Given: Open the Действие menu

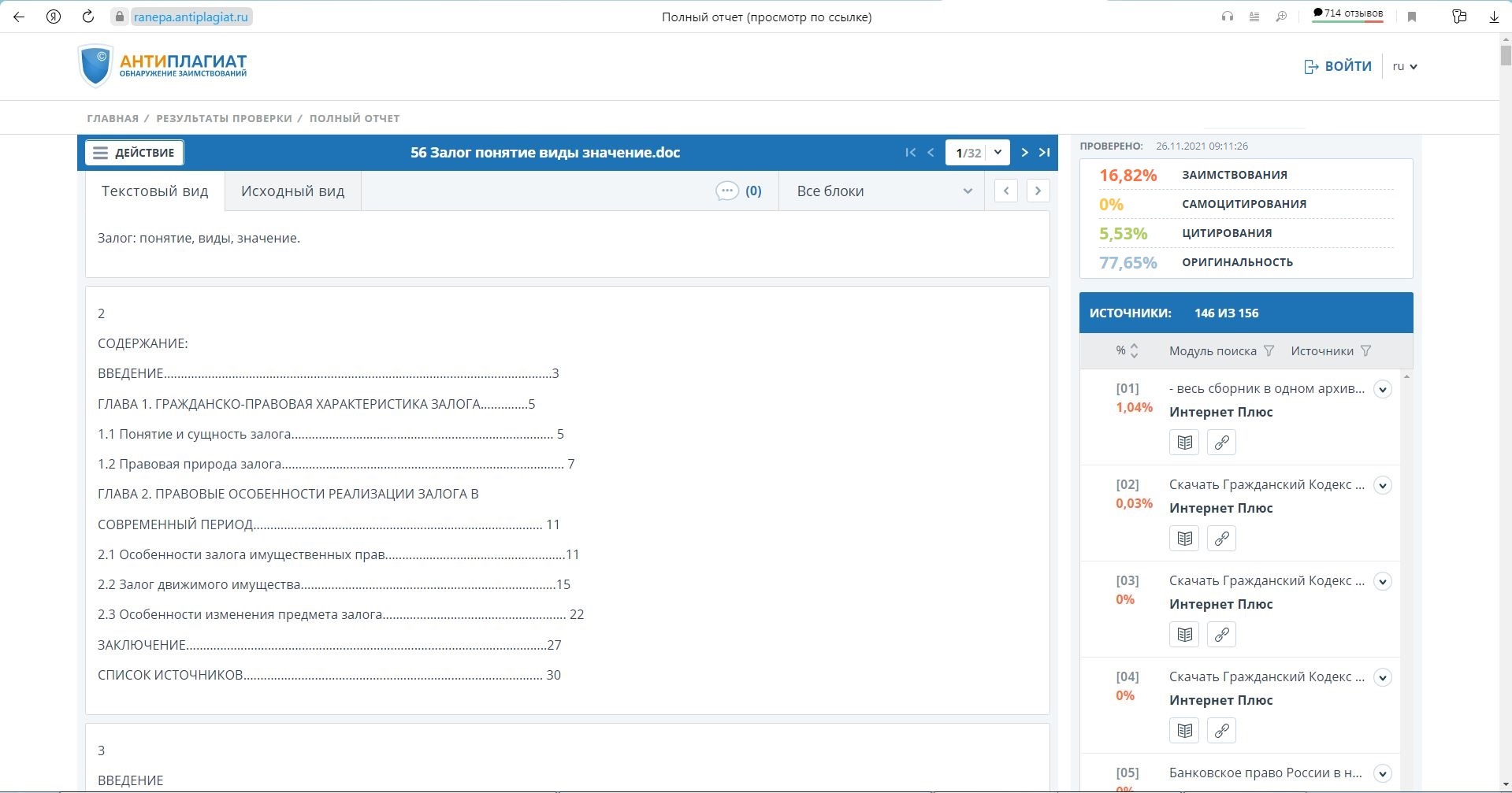Looking at the screenshot, I should (x=135, y=153).
